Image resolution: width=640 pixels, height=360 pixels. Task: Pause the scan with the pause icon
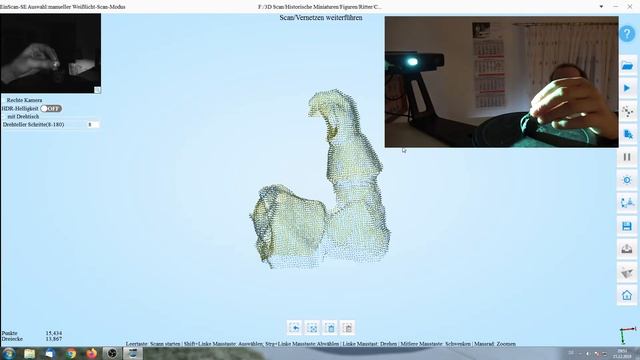pos(627,157)
